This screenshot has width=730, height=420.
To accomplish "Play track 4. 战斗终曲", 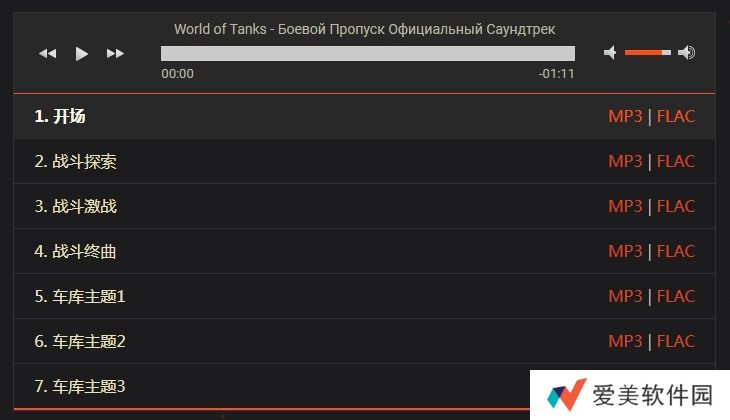I will pos(75,251).
